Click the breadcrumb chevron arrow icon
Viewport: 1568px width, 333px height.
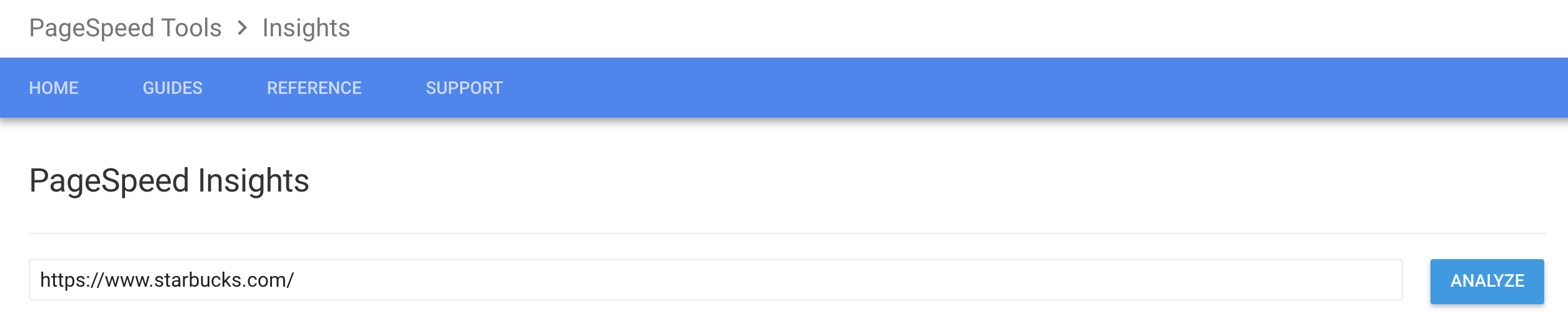pos(243,28)
